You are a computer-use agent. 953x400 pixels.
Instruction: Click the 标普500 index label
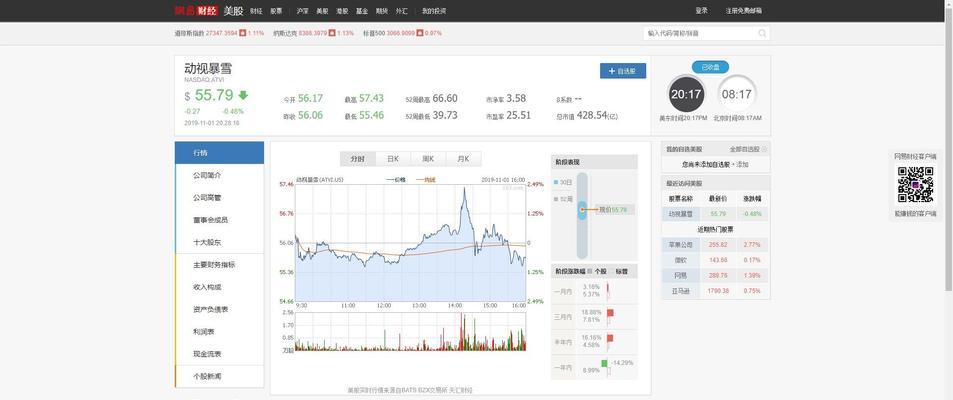pyautogui.click(x=374, y=33)
